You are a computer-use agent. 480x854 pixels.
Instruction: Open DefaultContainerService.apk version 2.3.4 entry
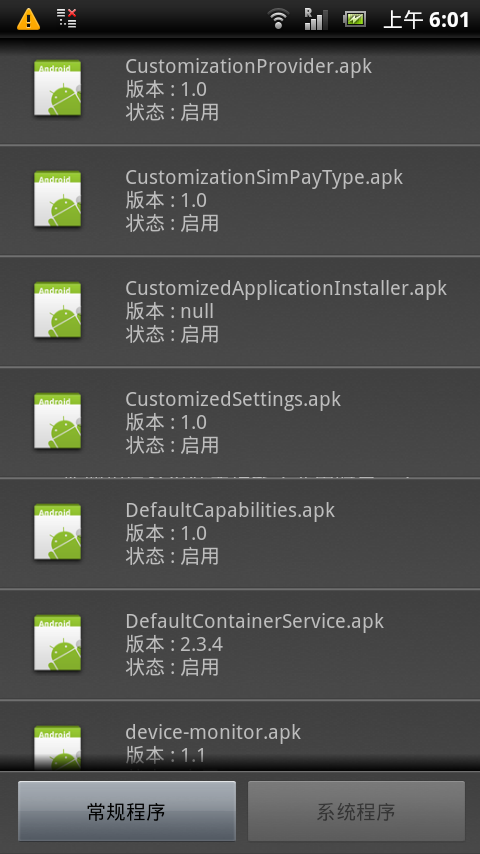click(x=240, y=644)
